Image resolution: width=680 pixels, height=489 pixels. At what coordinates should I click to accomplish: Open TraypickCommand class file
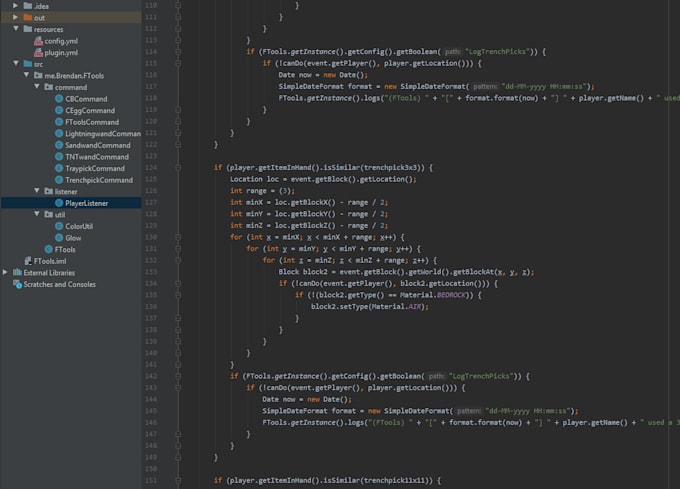tap(95, 169)
